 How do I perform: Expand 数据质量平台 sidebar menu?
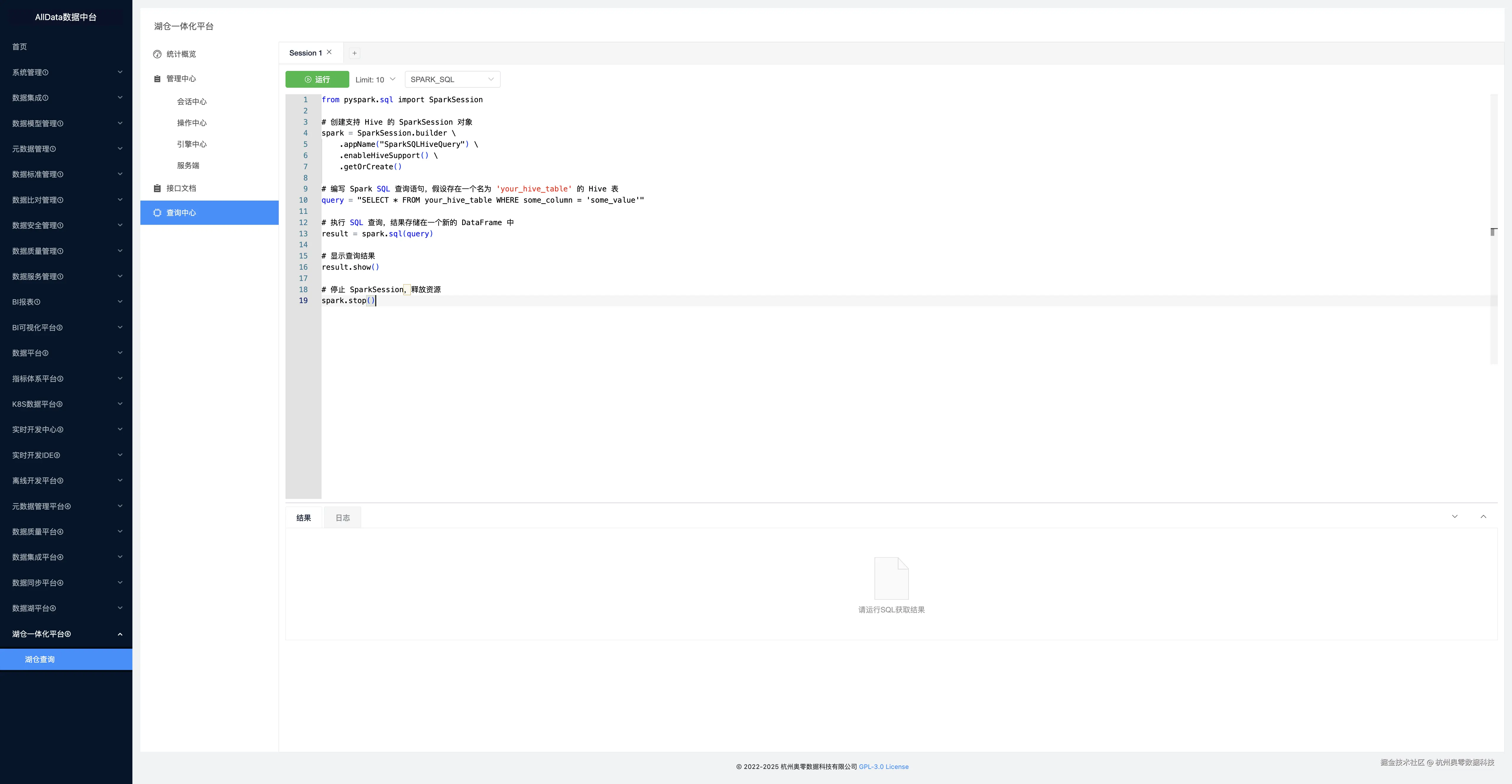tap(66, 532)
